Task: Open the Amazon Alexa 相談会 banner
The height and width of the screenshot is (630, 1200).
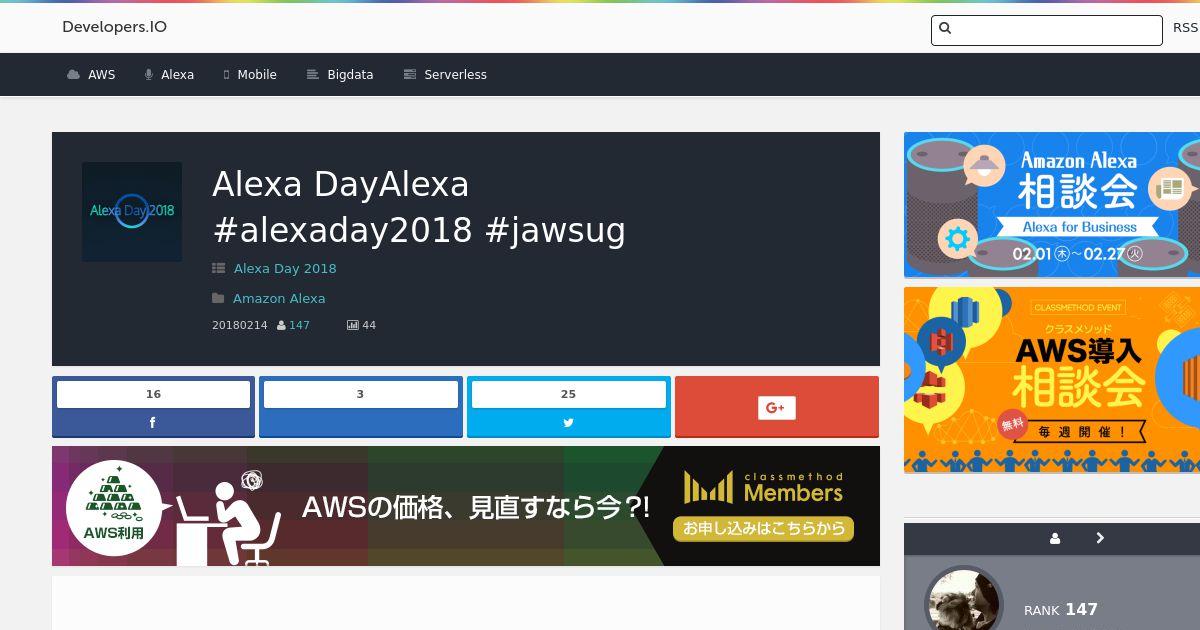Action: (1052, 205)
